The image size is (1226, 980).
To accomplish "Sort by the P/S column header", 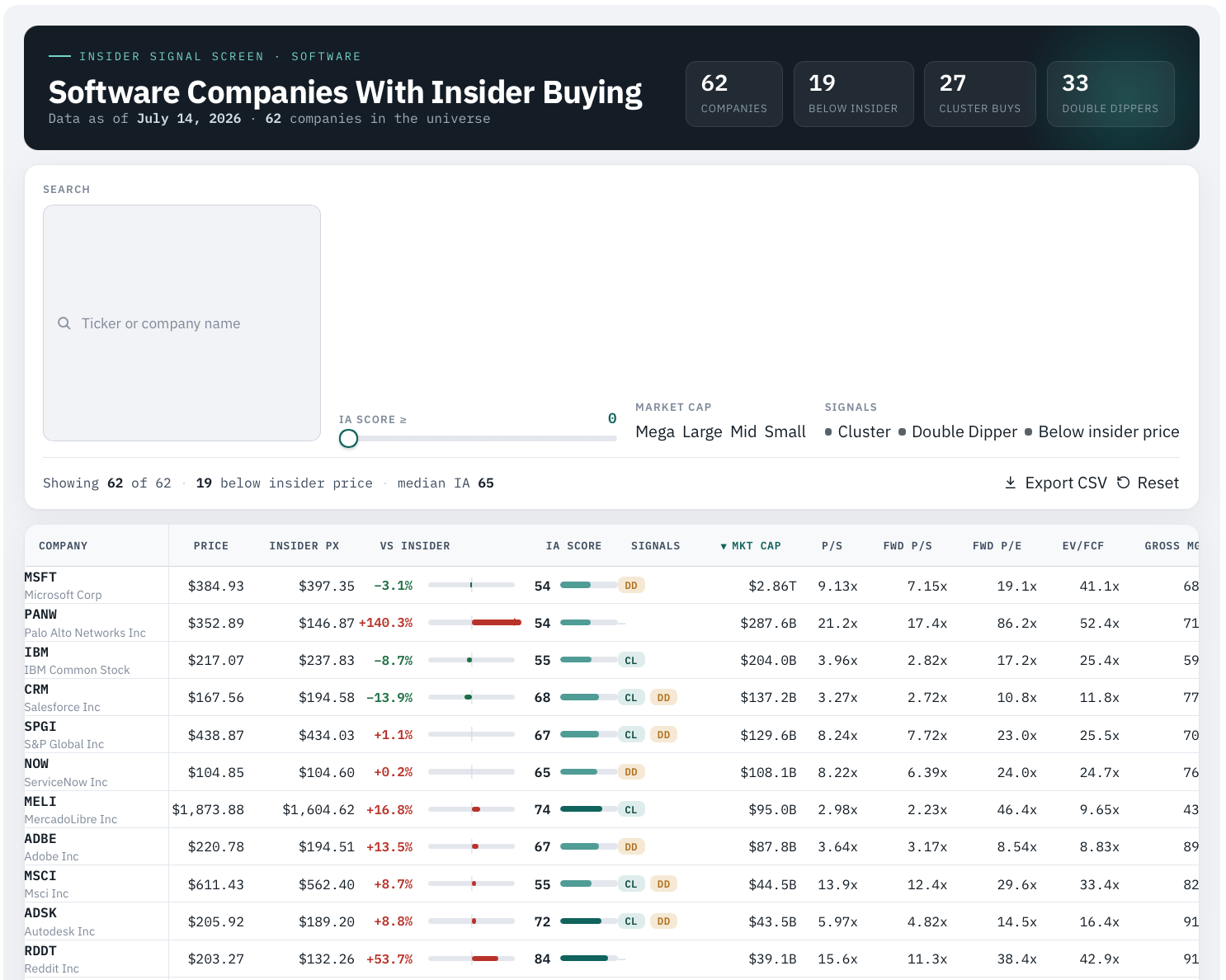I will tap(832, 546).
